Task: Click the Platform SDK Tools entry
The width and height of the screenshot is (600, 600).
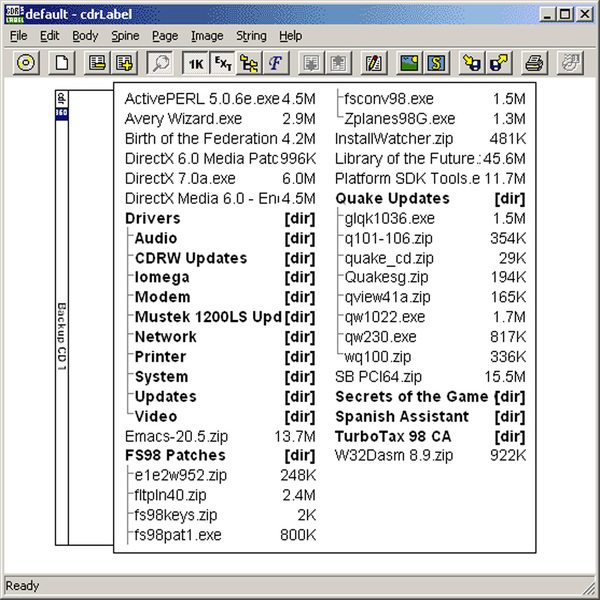Action: [430, 179]
